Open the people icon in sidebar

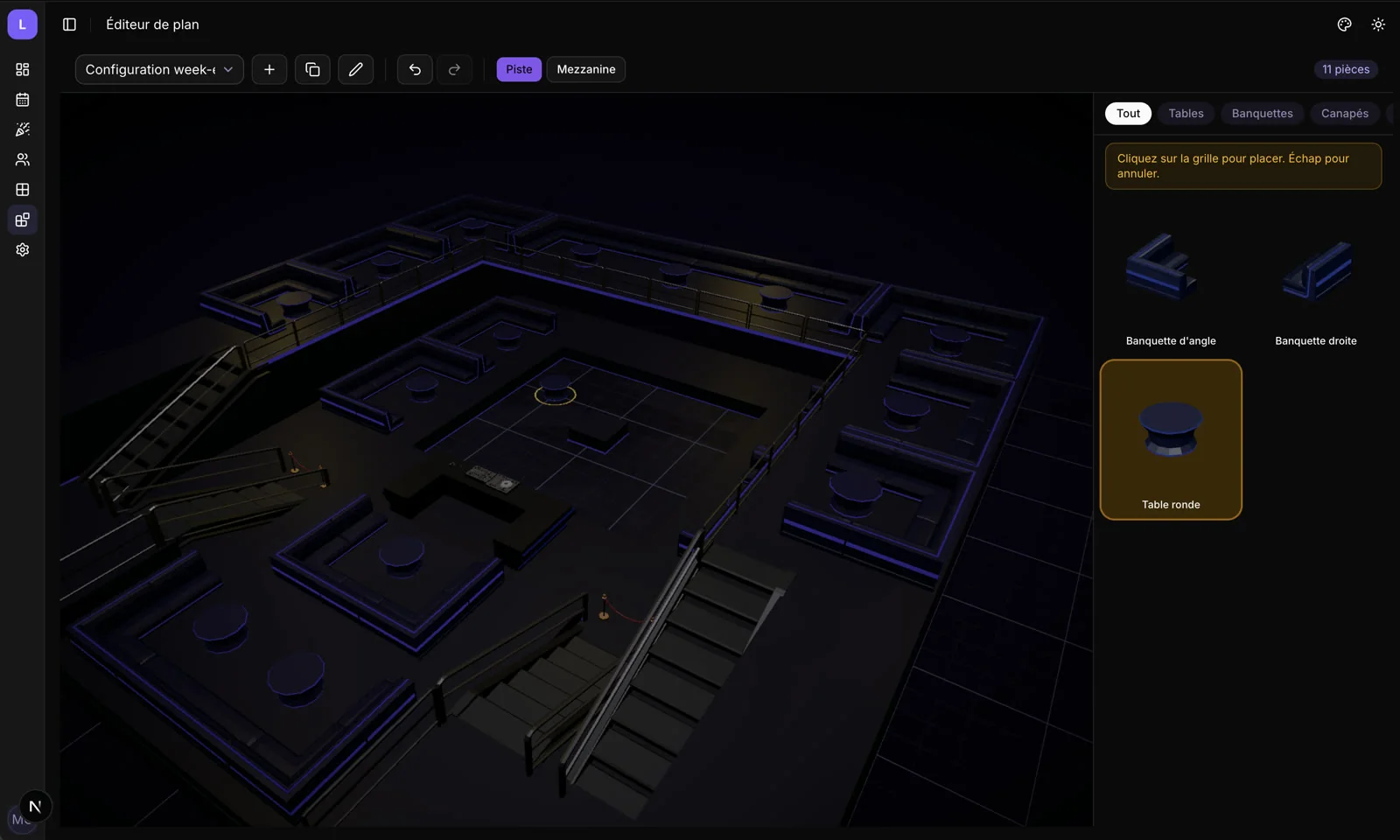pyautogui.click(x=23, y=159)
